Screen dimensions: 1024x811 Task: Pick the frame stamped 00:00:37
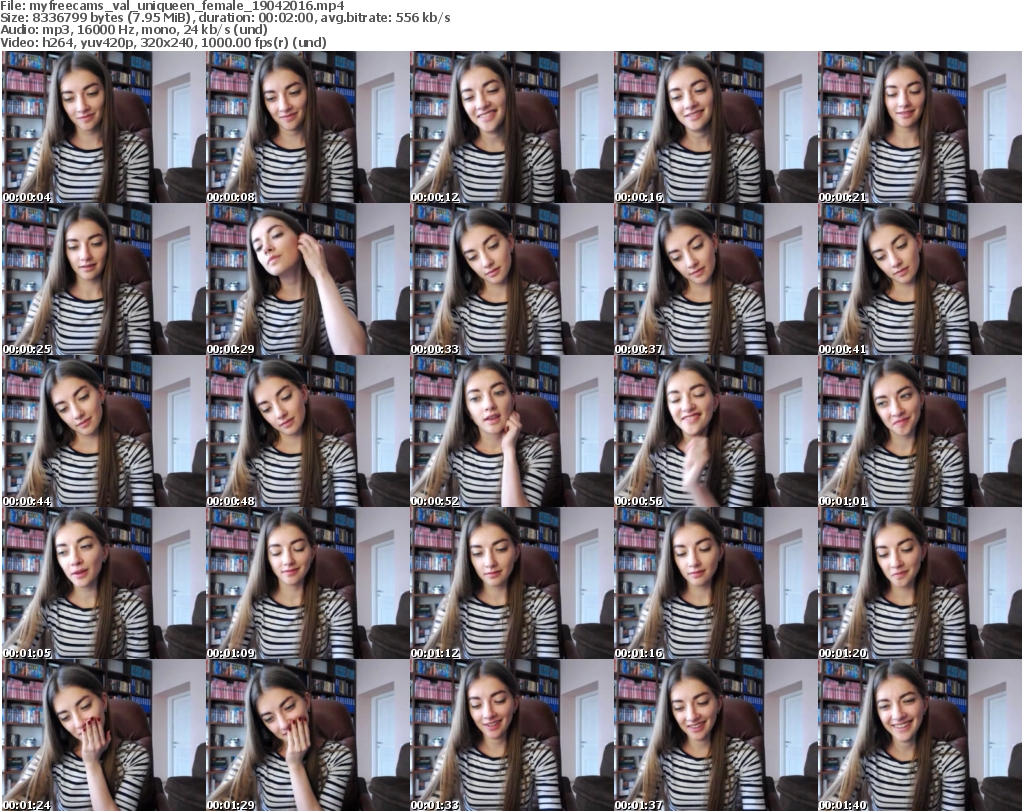click(x=715, y=279)
